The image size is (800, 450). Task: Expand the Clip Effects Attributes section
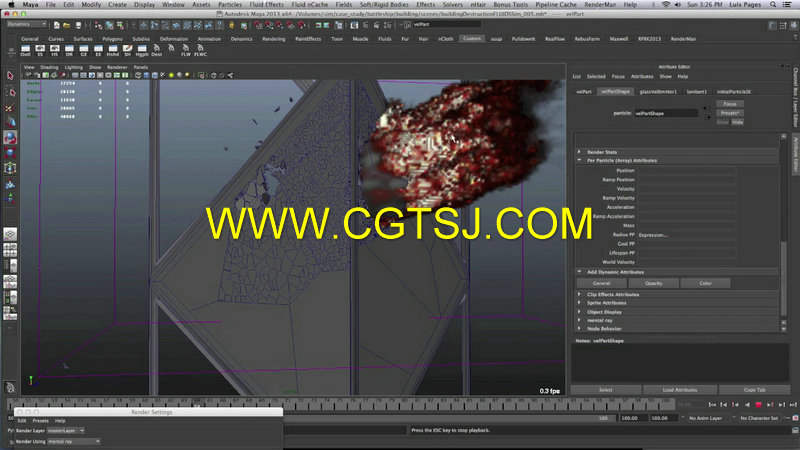579,294
